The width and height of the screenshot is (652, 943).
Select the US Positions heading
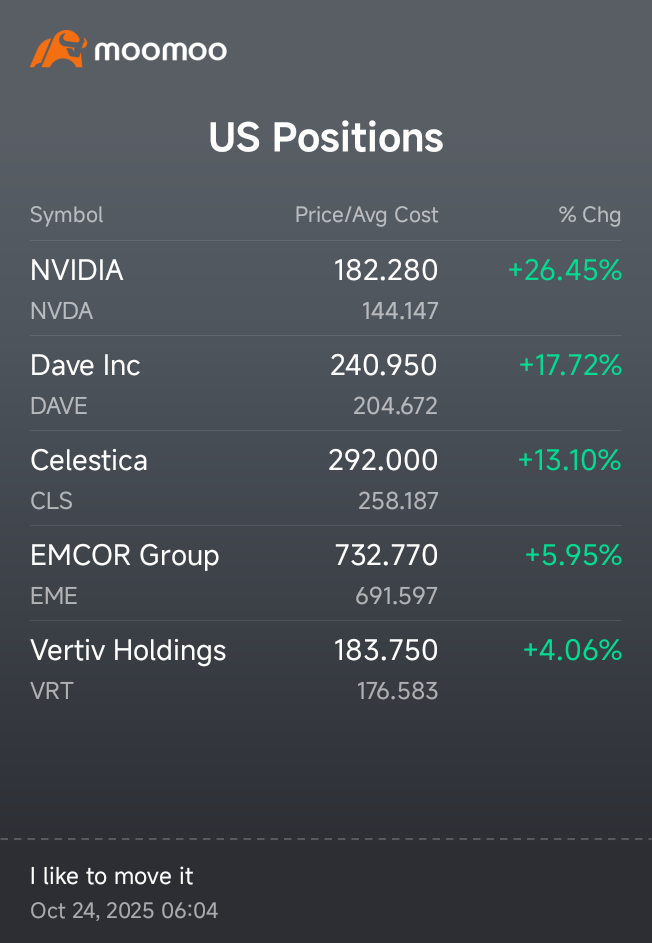(x=326, y=137)
